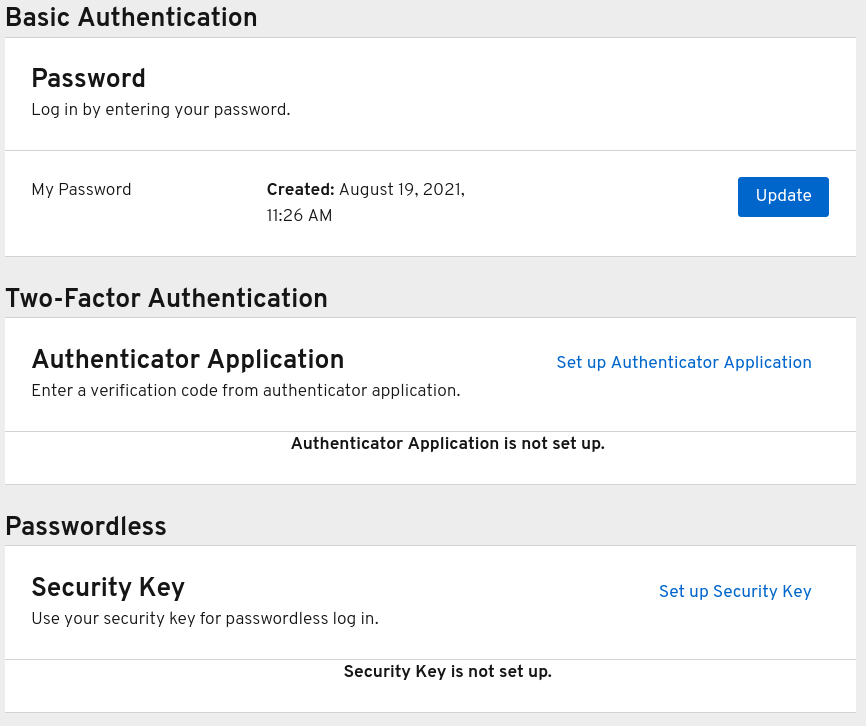Select the Authenticator Application card title

click(x=188, y=360)
